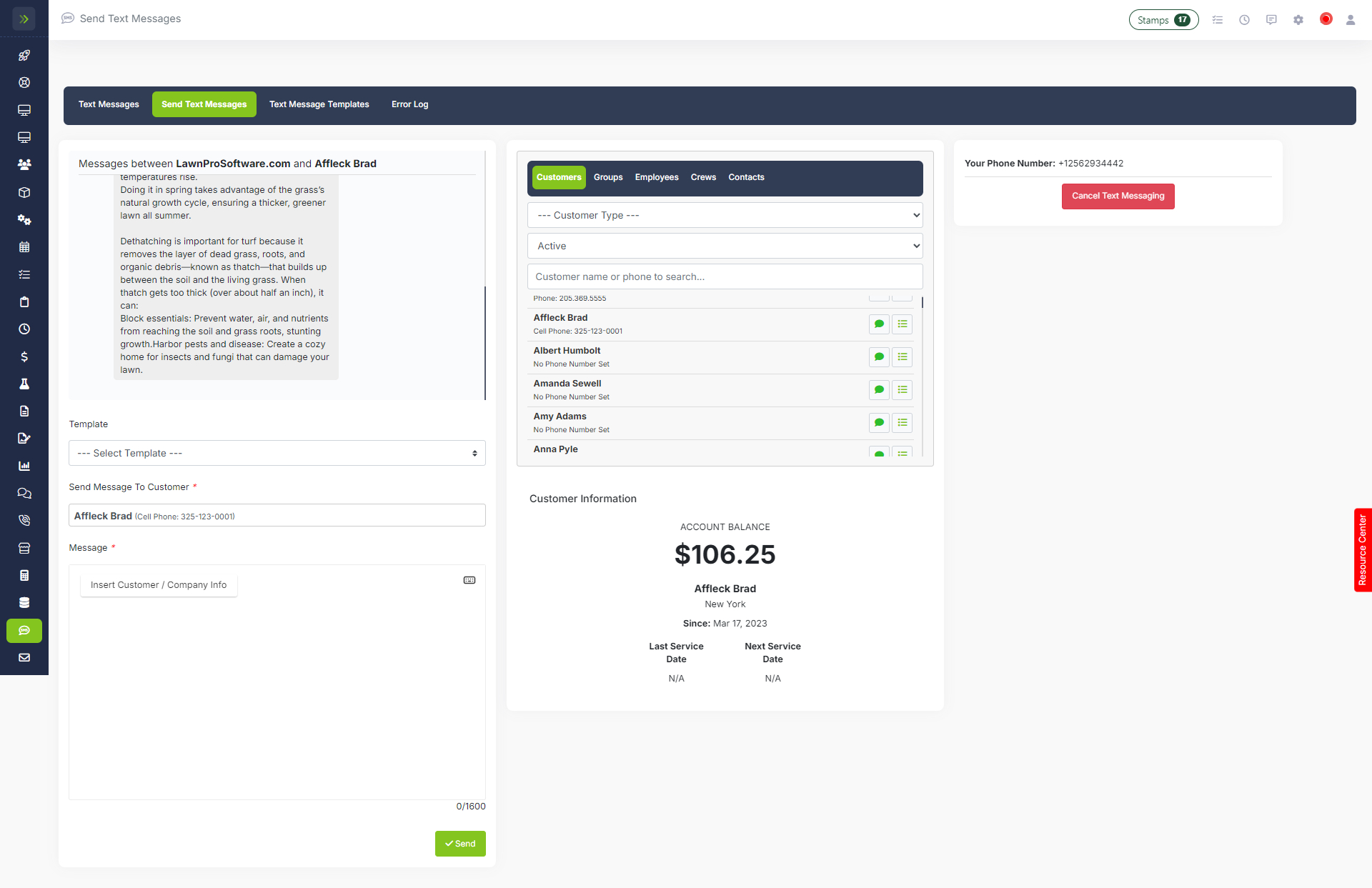Expand the Active status dropdown
Viewport: 1372px width, 888px height.
(x=725, y=246)
